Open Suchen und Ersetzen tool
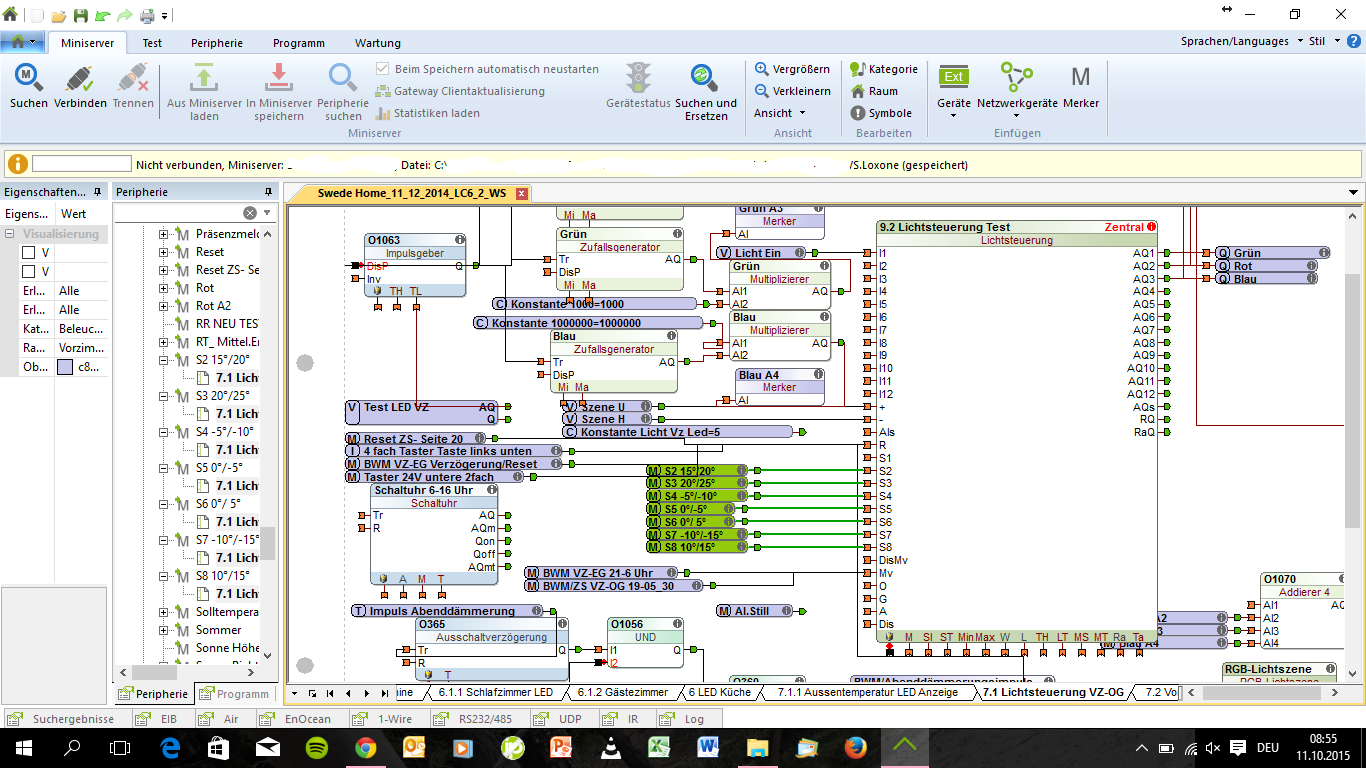 click(705, 78)
